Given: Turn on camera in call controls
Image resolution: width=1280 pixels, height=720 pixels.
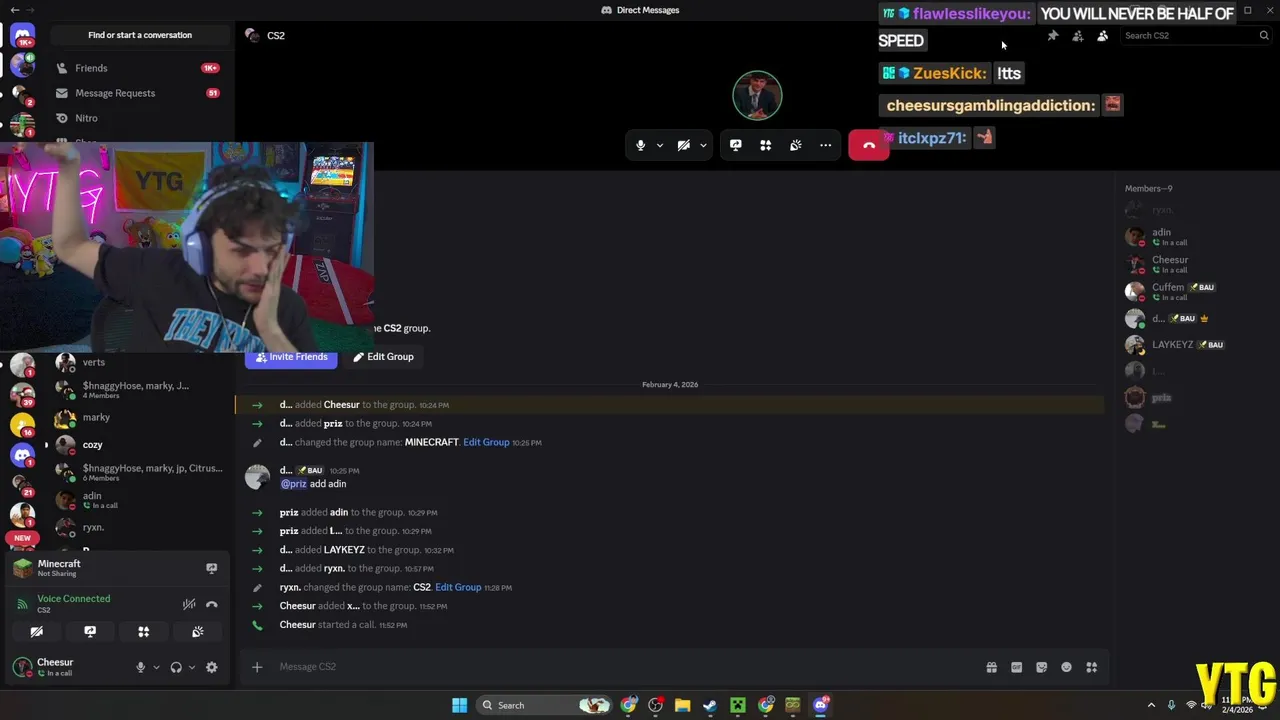Looking at the screenshot, I should pos(684,145).
